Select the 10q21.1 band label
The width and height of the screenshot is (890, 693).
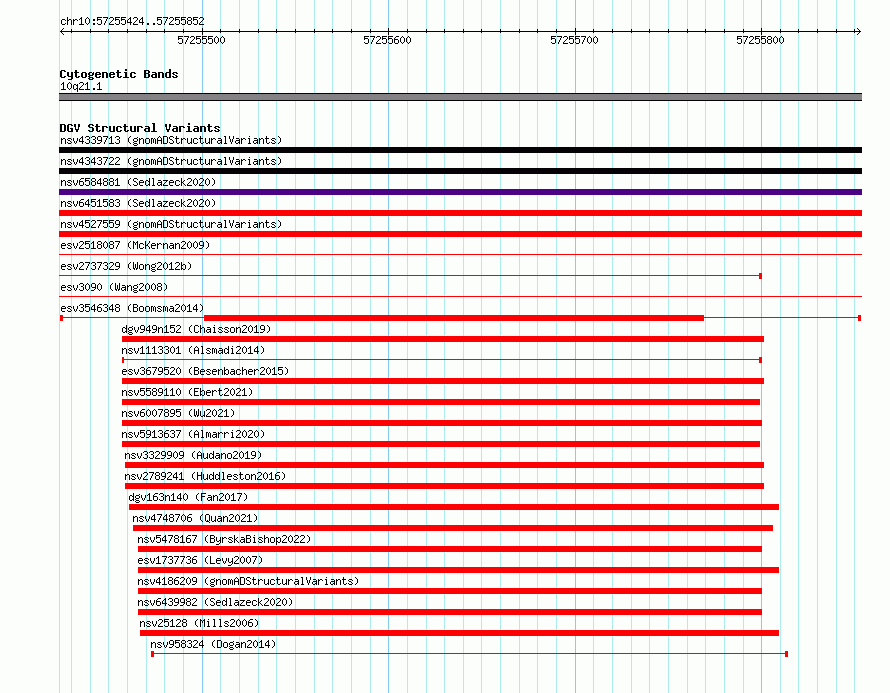coord(81,86)
